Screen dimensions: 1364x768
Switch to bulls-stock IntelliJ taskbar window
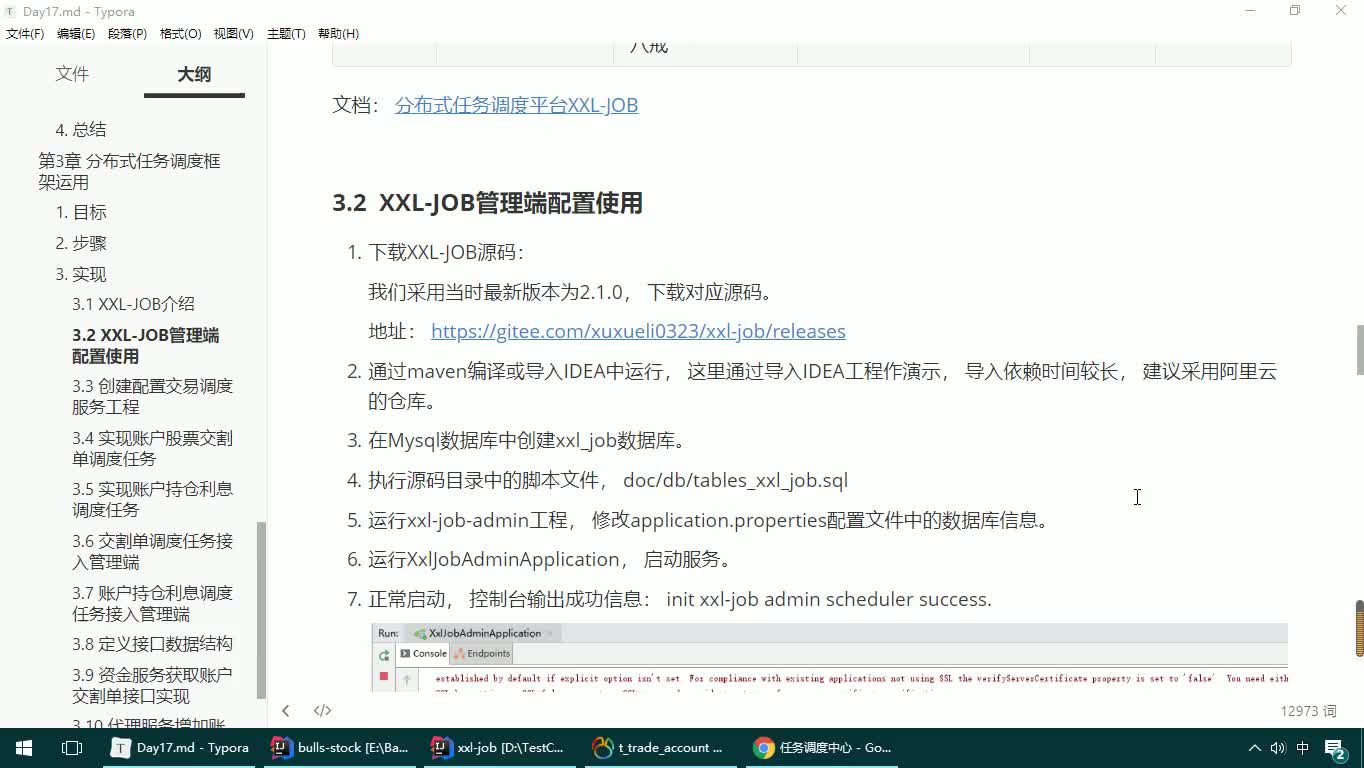pos(341,747)
